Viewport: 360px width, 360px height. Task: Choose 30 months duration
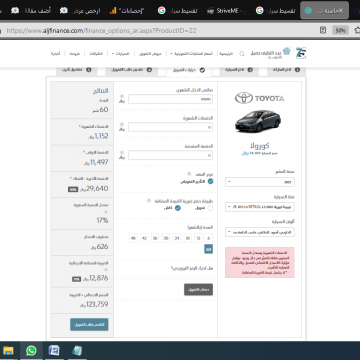pyautogui.click(x=166, y=238)
